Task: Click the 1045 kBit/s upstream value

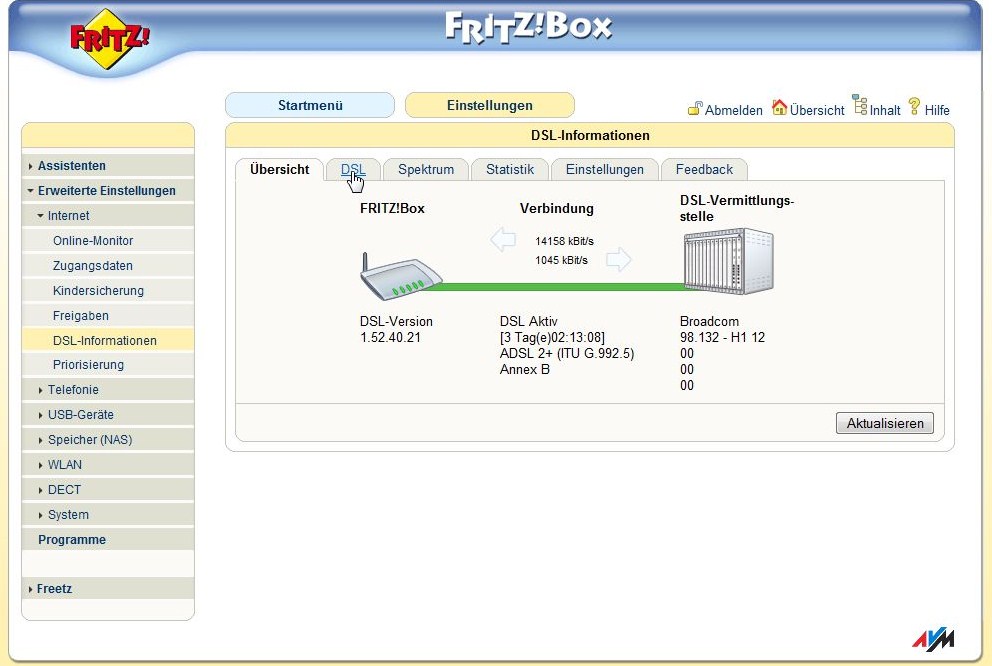Action: tap(561, 260)
